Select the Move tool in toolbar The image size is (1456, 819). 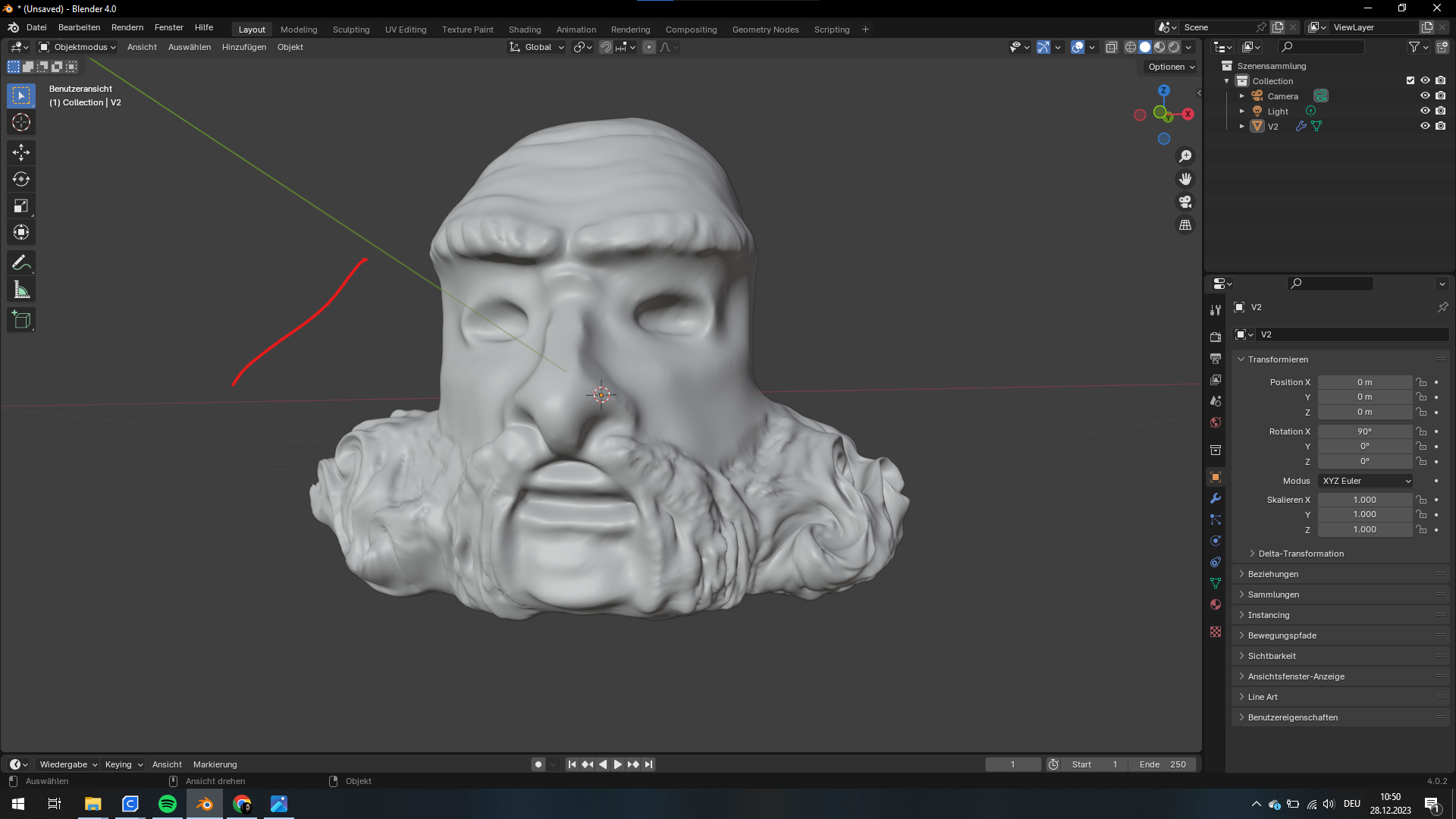coord(21,152)
